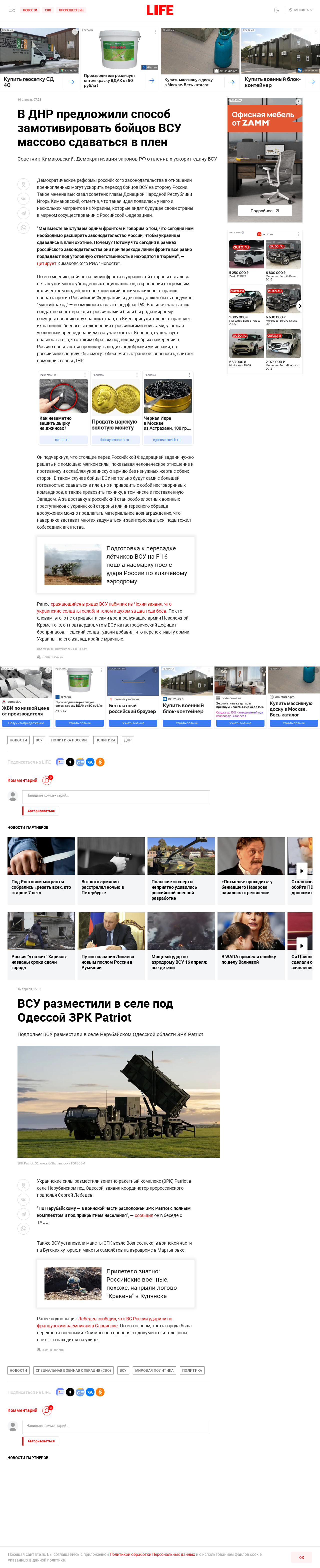This screenshot has width=320, height=1568.
Task: Click arrow on ВДАК paint ad
Action: coord(152,80)
